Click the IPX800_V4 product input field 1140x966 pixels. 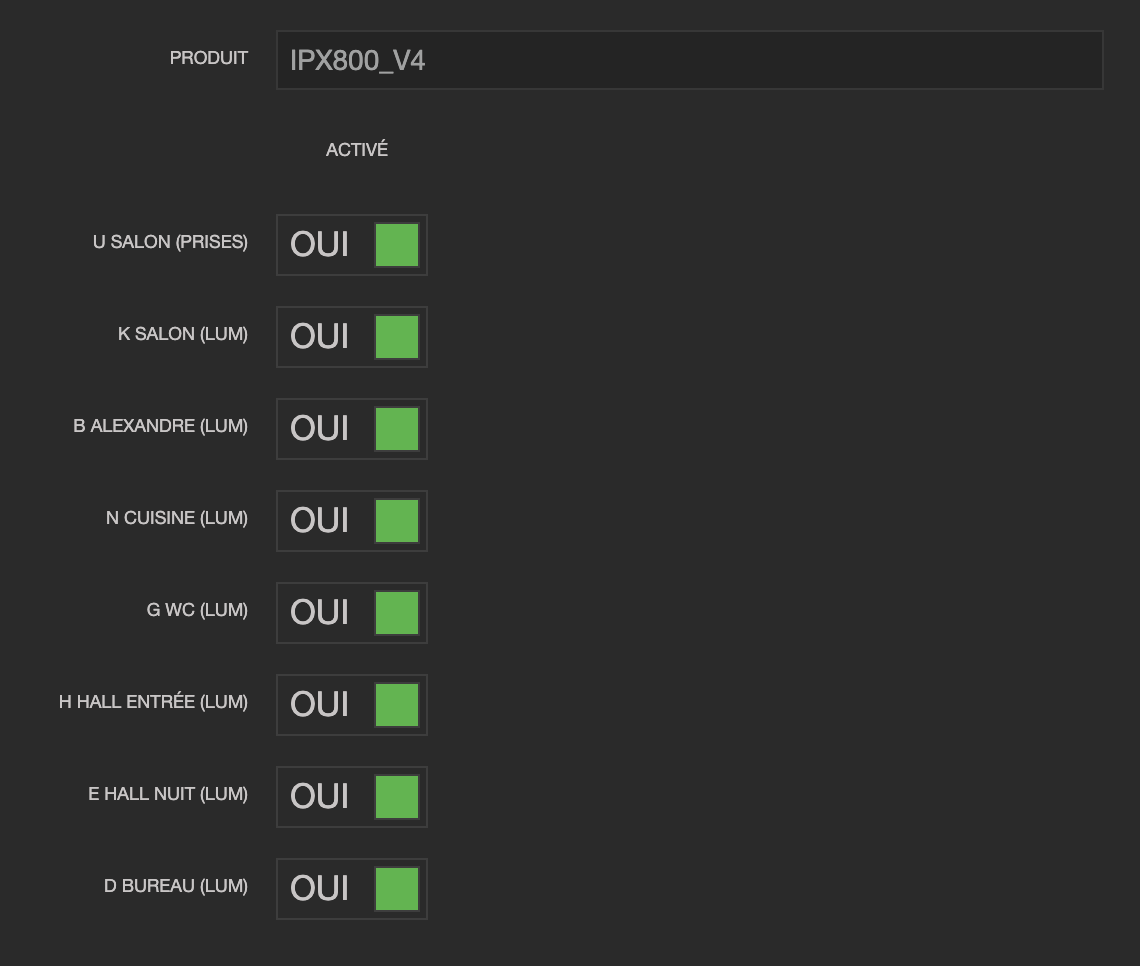(689, 60)
